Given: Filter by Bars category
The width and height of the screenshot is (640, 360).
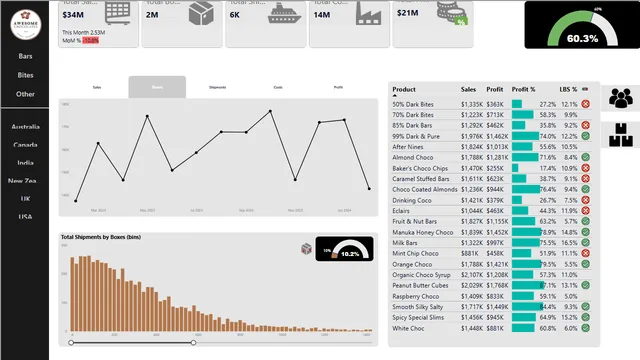Looking at the screenshot, I should [25, 56].
